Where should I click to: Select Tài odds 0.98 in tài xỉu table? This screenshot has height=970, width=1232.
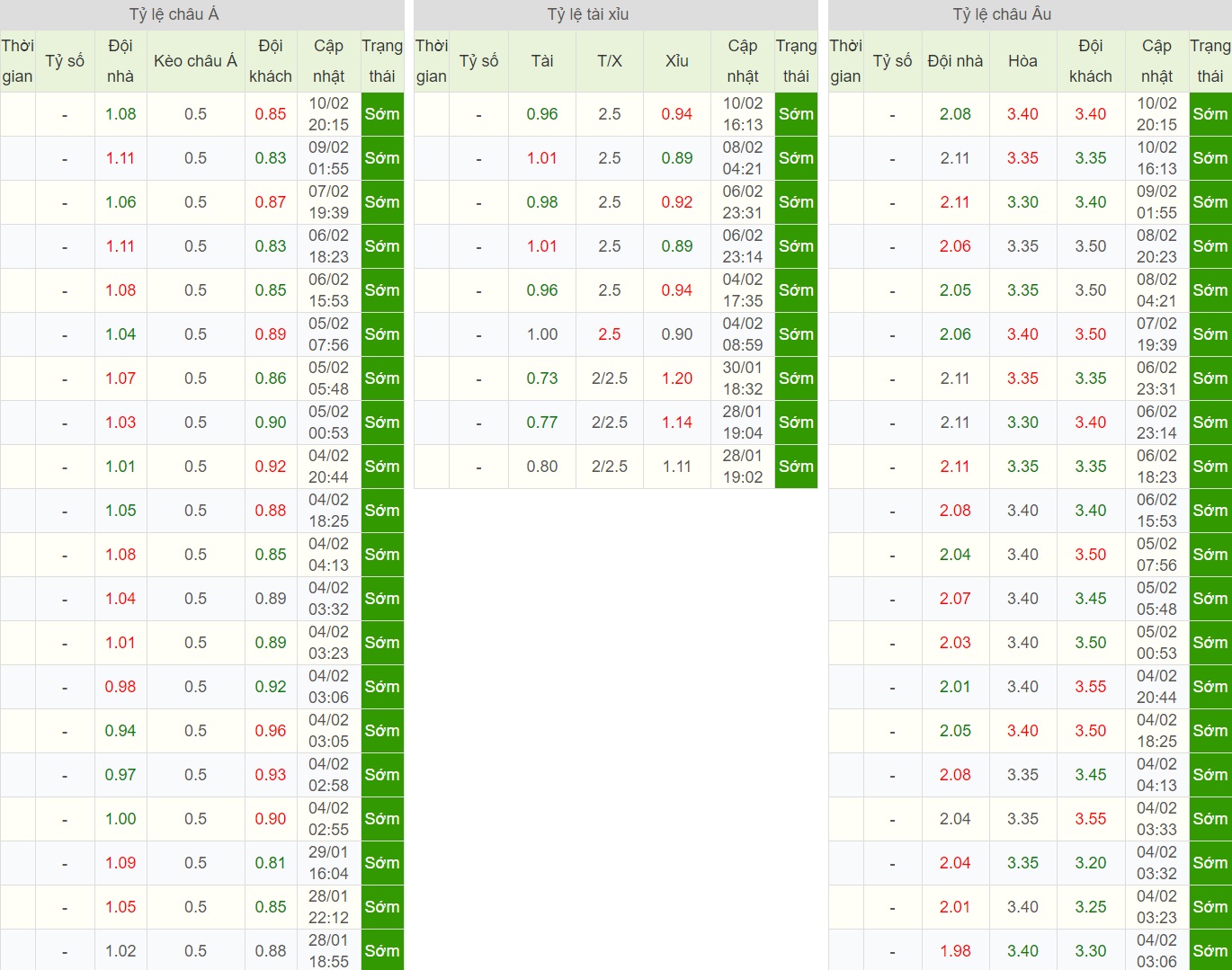click(x=542, y=202)
